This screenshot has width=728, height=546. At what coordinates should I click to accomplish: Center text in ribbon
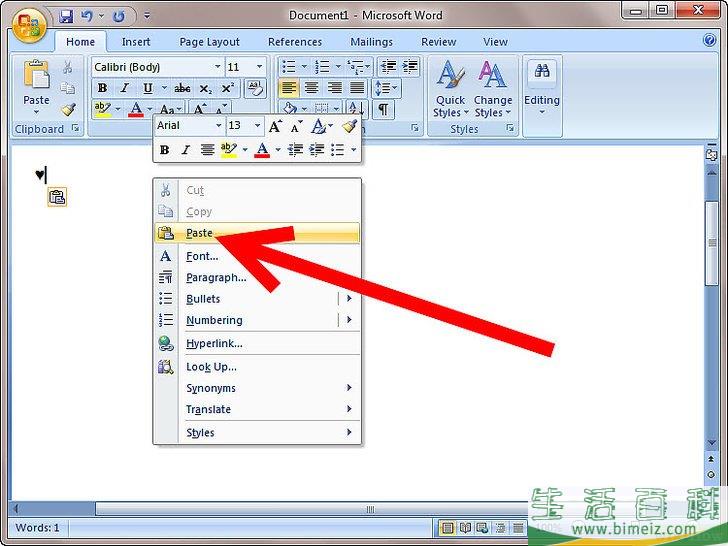pyautogui.click(x=311, y=87)
